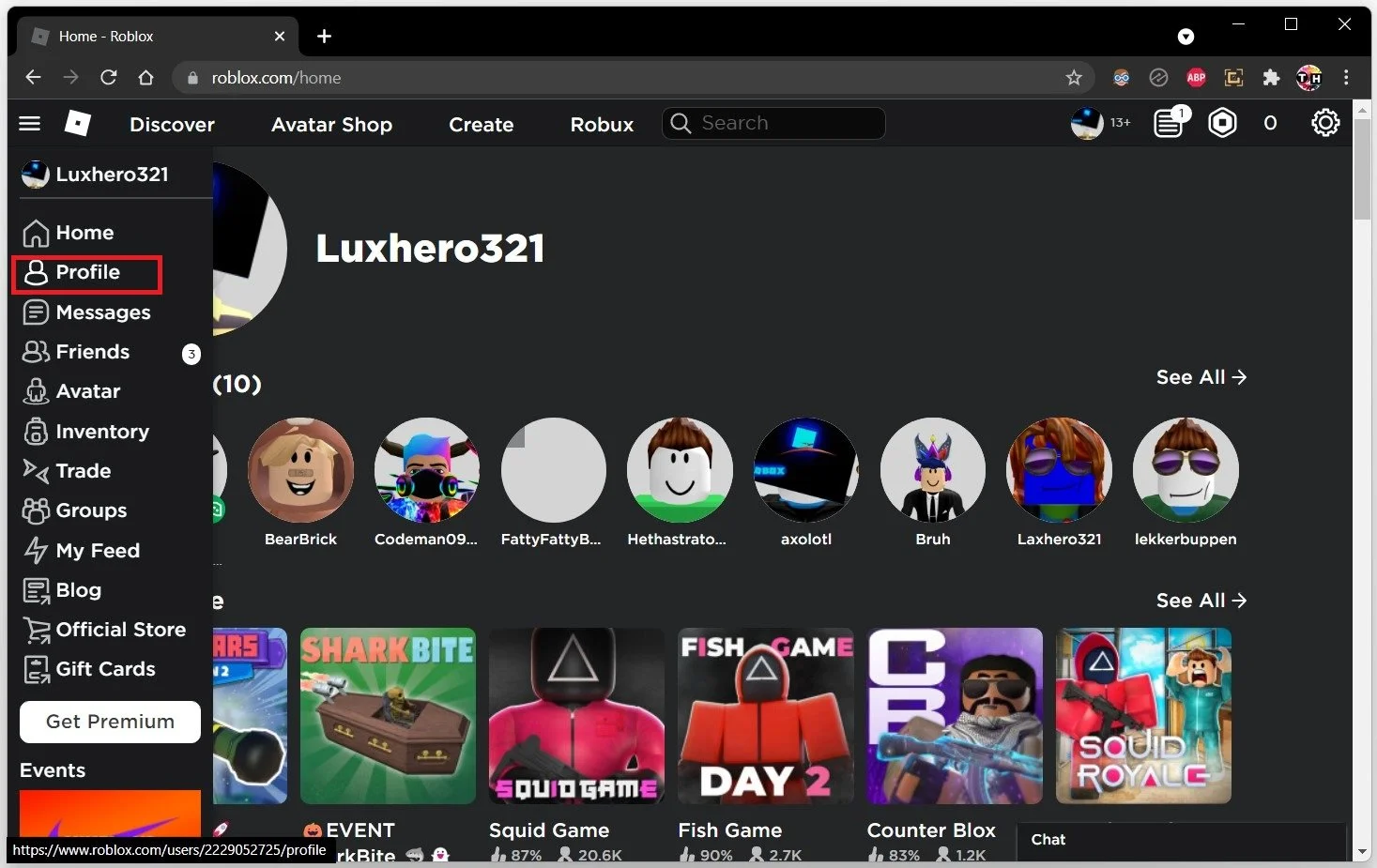Click the Messages icon in sidebar
1377x868 pixels.
[x=36, y=312]
